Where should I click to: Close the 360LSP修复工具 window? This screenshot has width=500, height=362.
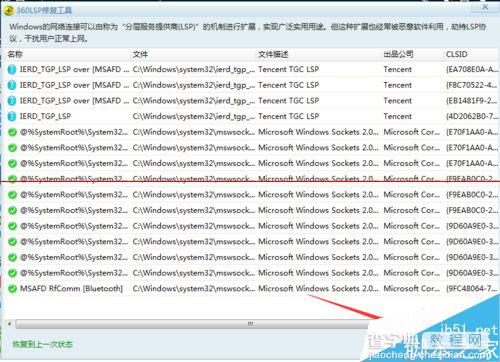click(485, 7)
